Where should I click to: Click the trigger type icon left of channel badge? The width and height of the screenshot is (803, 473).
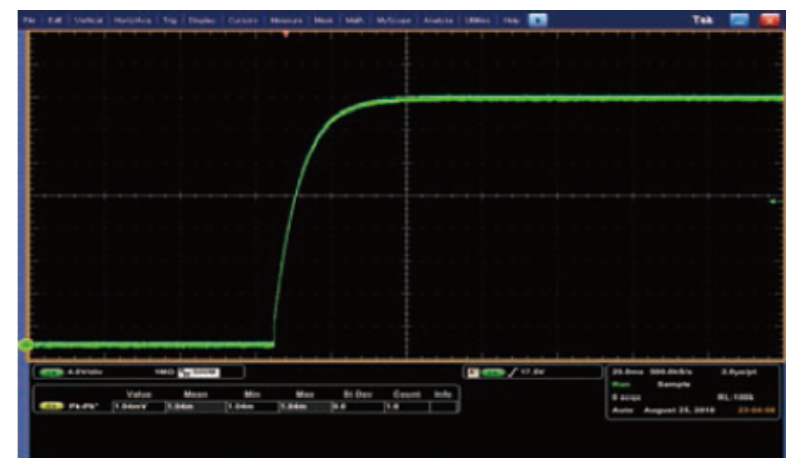pos(473,373)
